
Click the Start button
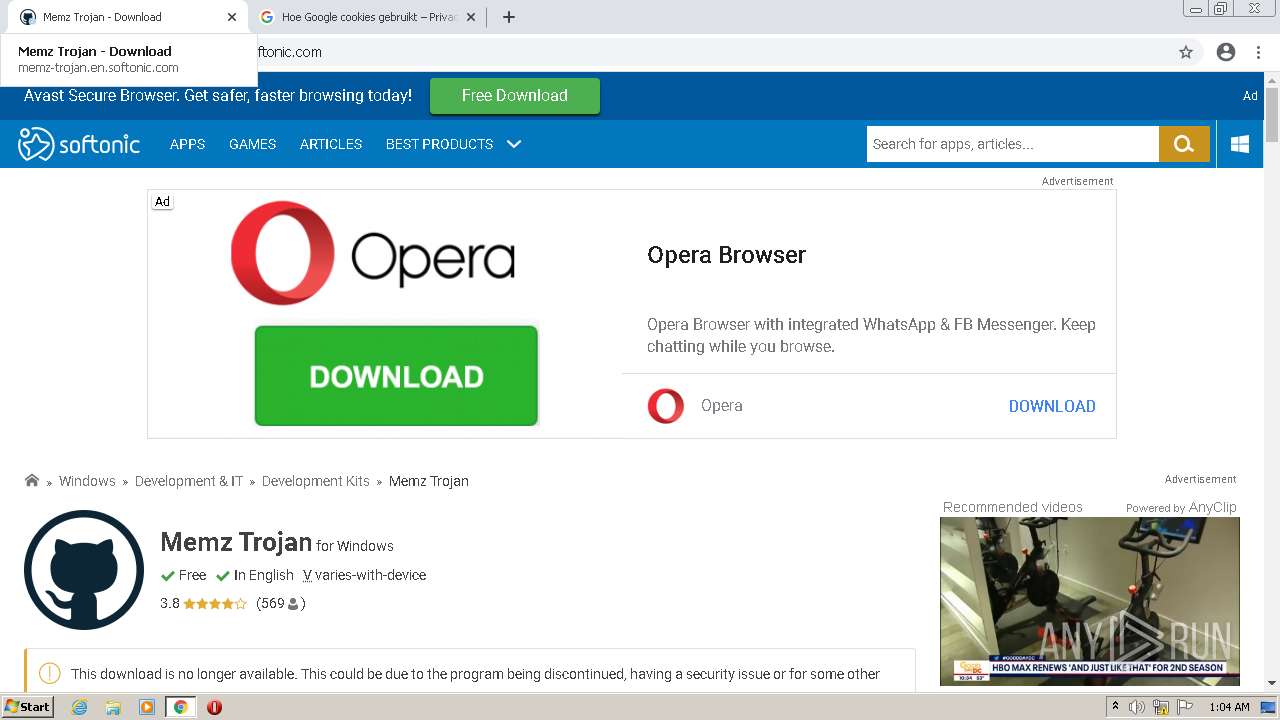[x=28, y=707]
